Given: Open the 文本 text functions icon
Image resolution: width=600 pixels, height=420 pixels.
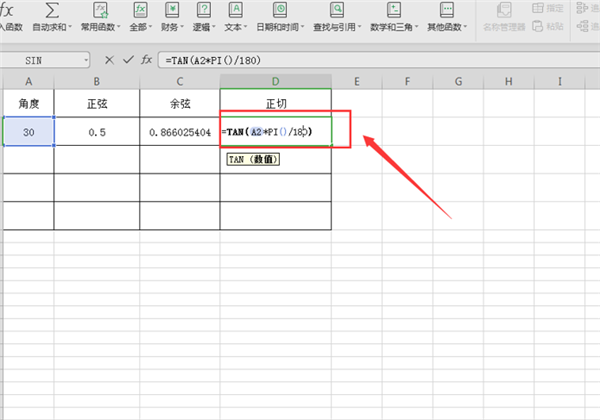Looking at the screenshot, I should [x=235, y=10].
